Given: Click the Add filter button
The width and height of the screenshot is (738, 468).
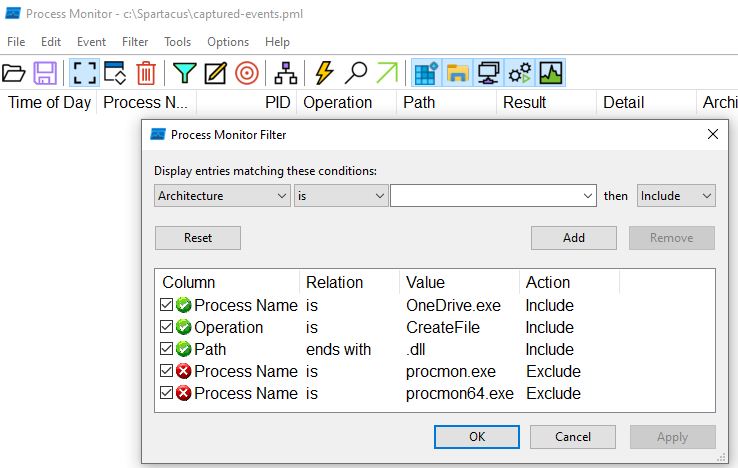Looking at the screenshot, I should 574,238.
